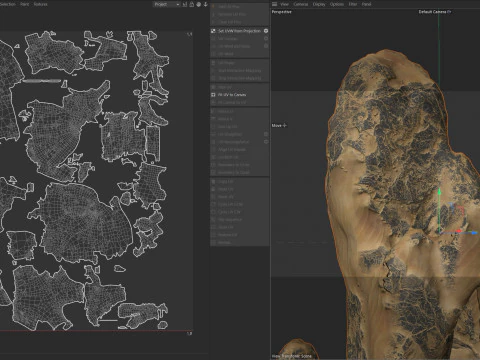
Task: Click the Perspective label in viewport
Action: point(282,12)
